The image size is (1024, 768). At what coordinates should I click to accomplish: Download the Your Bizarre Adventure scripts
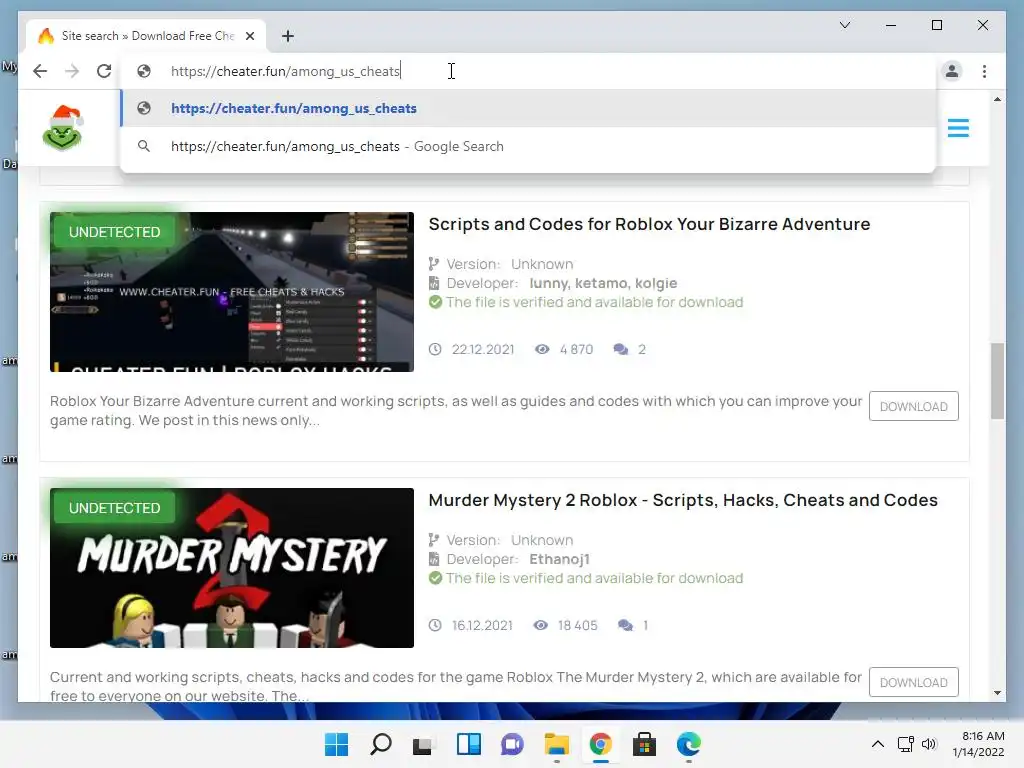click(914, 406)
